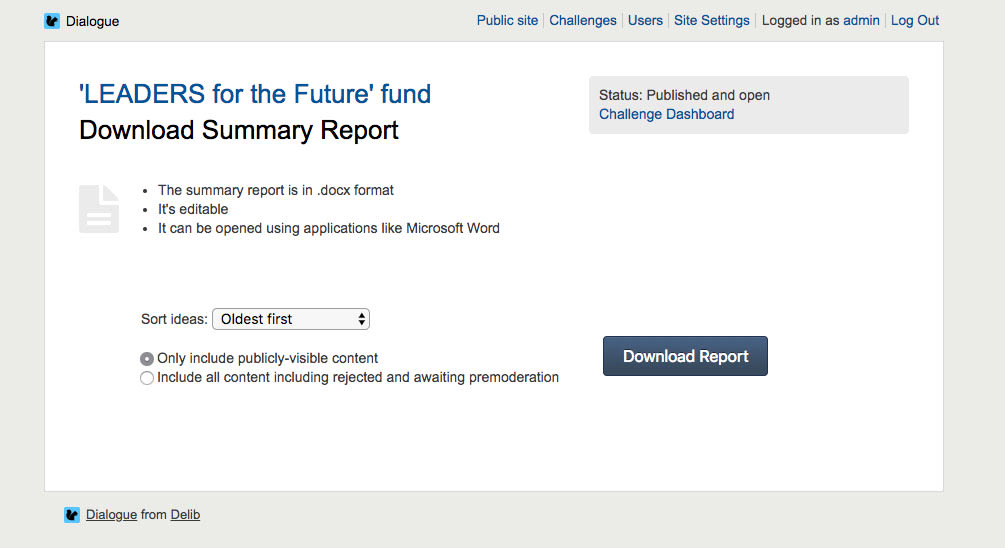Click 'The summary report is in .docx format'

[x=276, y=190]
